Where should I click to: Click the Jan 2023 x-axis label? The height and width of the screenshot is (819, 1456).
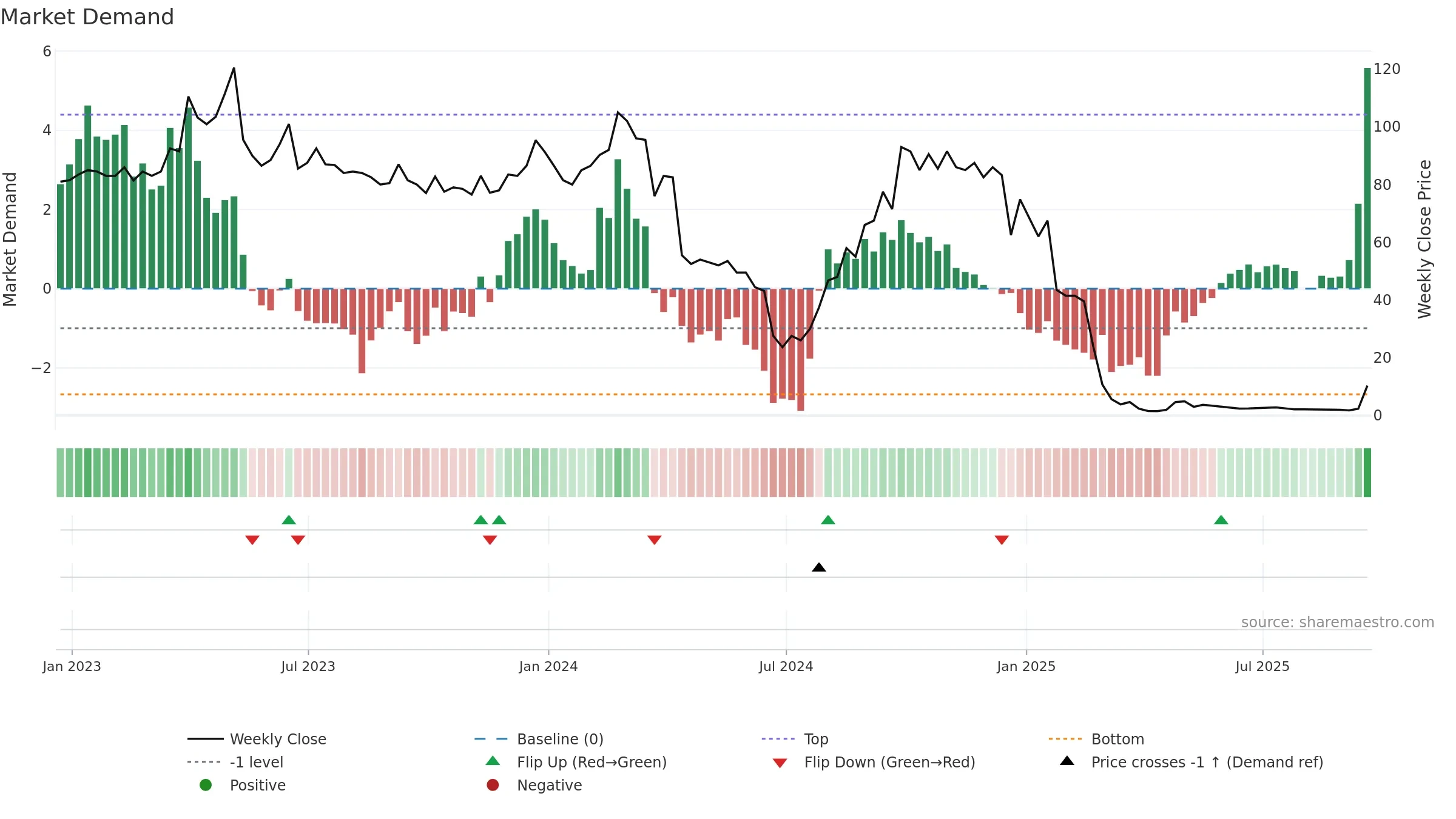[x=72, y=666]
